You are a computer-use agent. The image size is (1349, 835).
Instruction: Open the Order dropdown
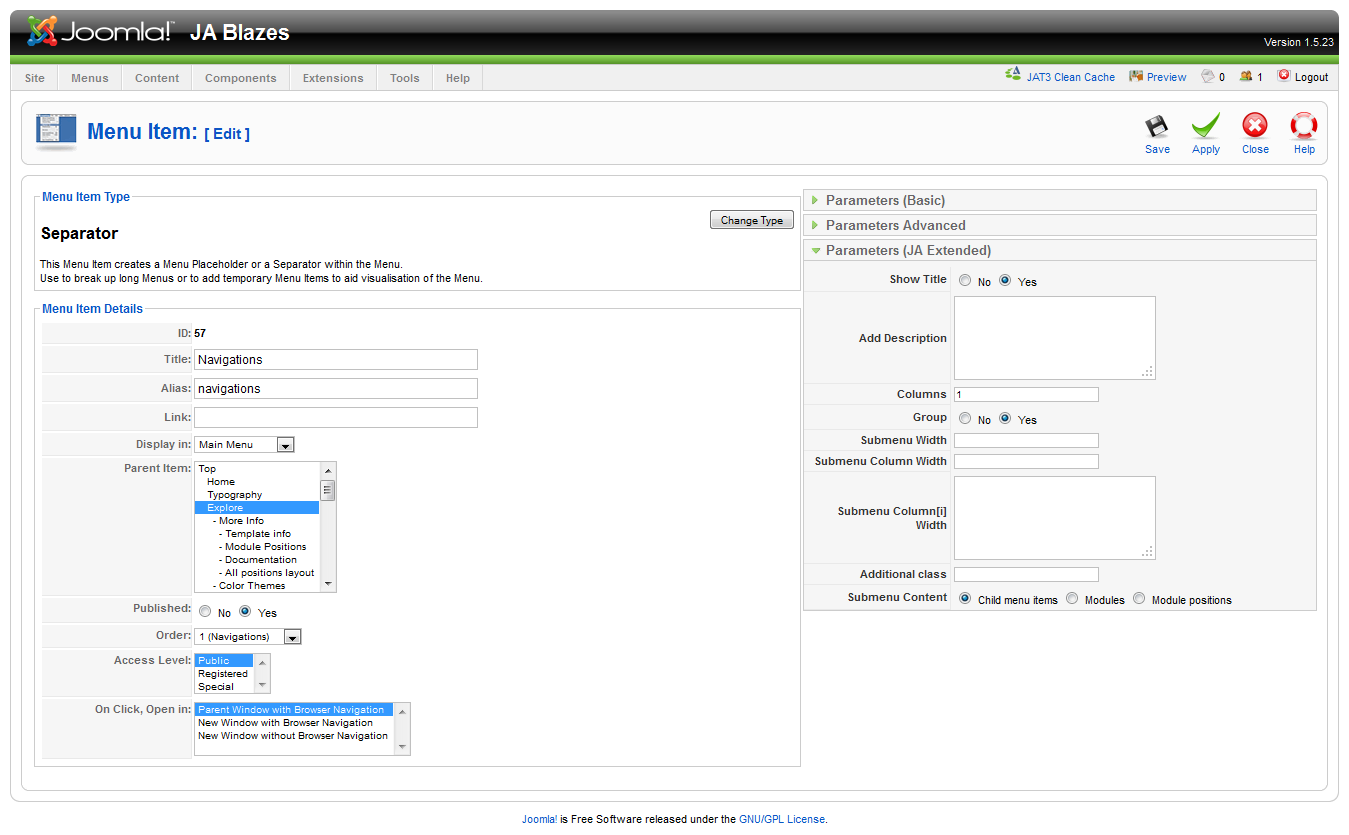[292, 637]
